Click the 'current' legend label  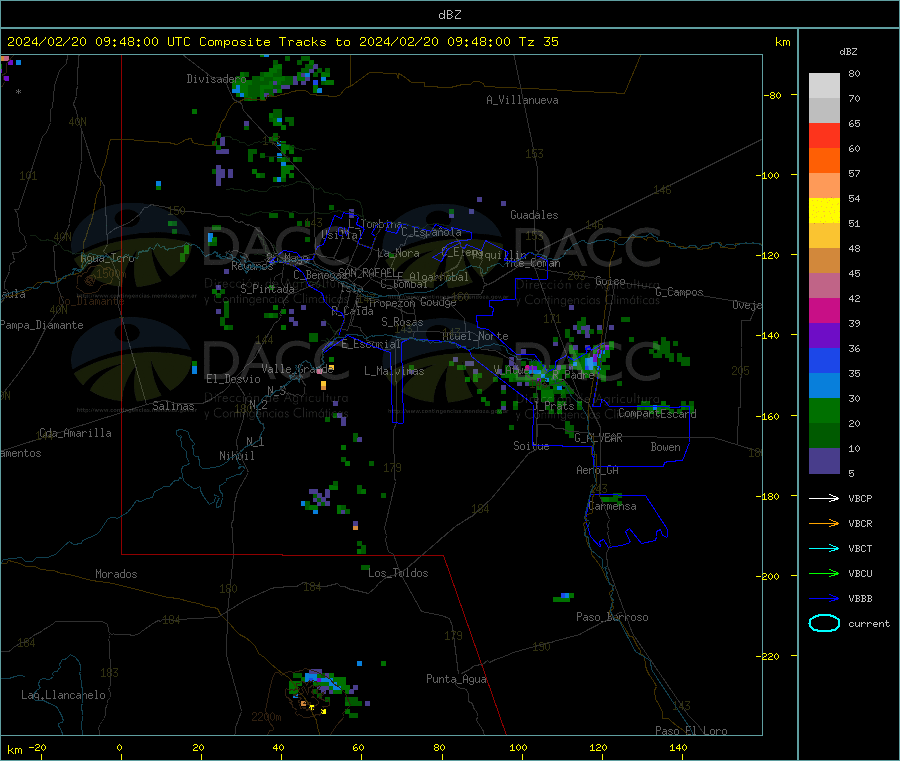(x=869, y=623)
